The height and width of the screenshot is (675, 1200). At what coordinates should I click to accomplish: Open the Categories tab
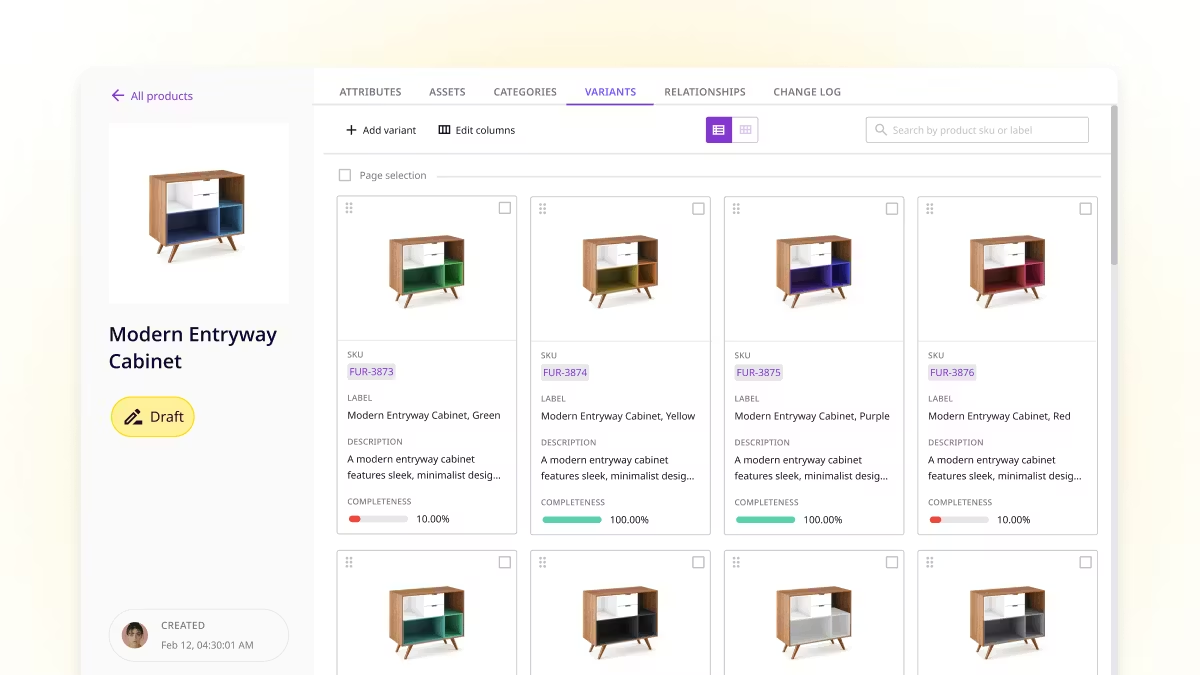click(525, 92)
